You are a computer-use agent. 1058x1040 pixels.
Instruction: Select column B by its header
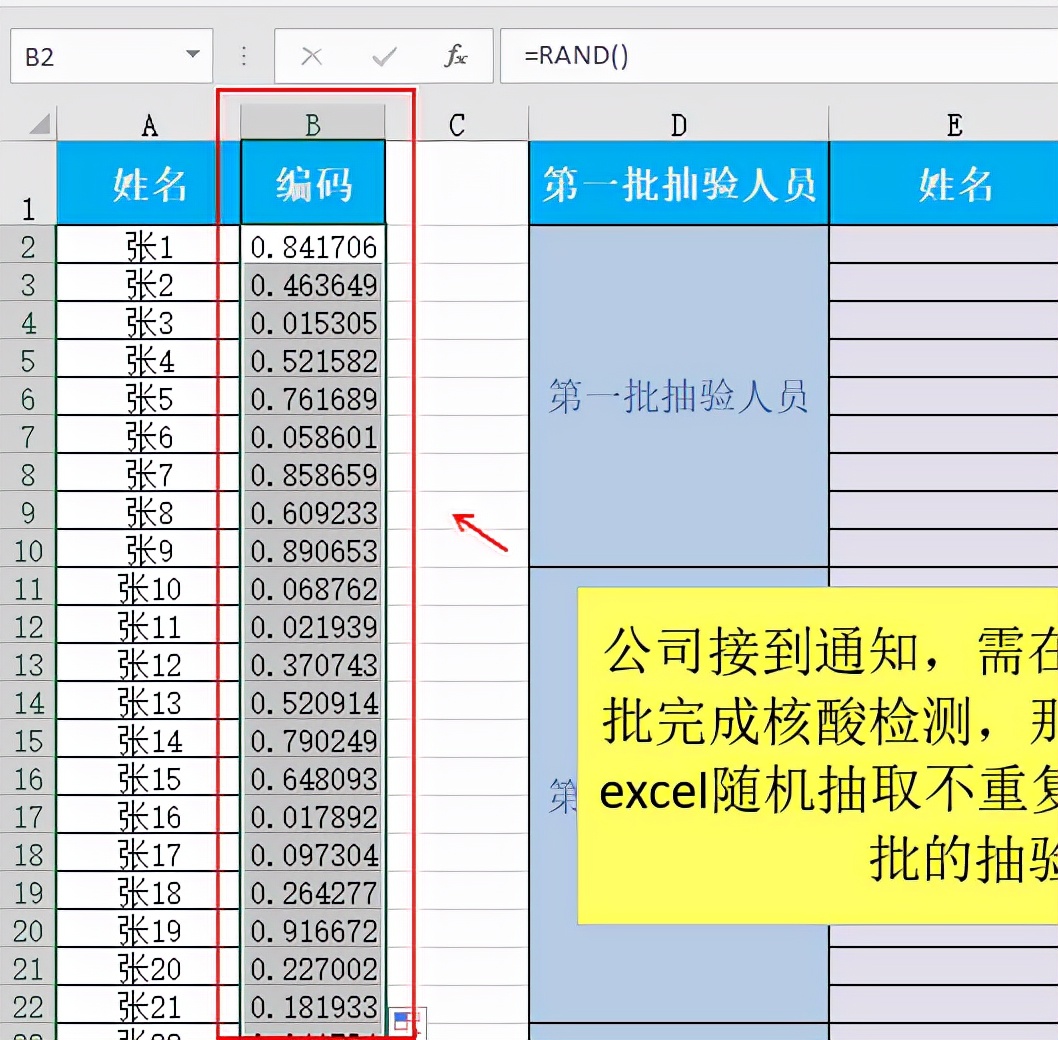(x=312, y=125)
